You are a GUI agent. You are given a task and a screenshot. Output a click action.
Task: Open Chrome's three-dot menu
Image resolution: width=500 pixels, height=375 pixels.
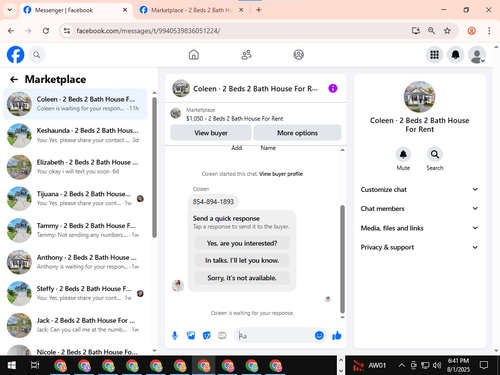point(489,31)
